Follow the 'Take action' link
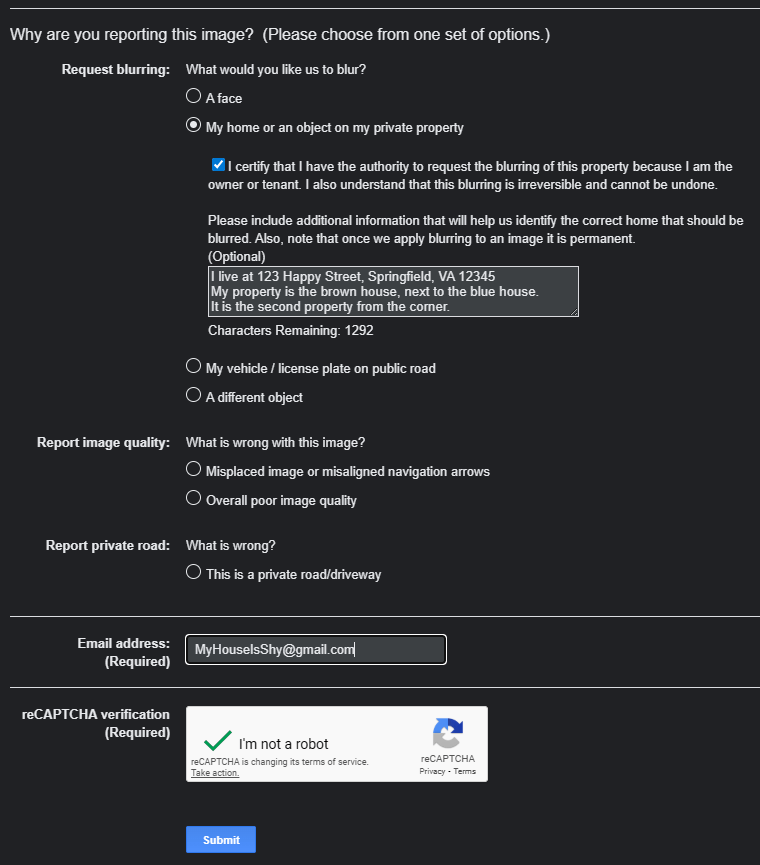Screen dimensions: 760x865 point(215,773)
